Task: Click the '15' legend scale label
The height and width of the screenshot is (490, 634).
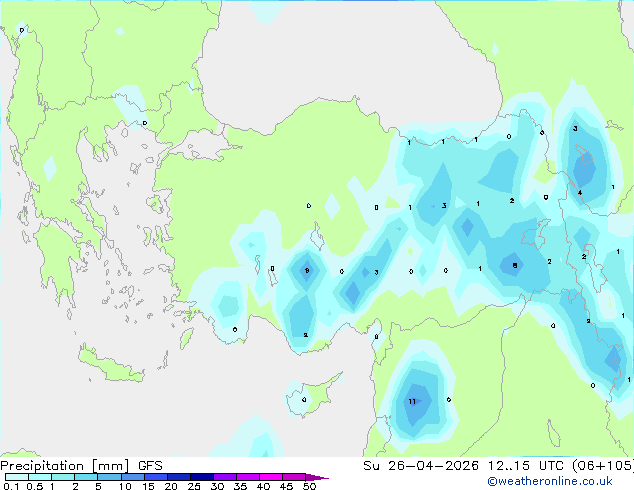Action: pos(148,486)
